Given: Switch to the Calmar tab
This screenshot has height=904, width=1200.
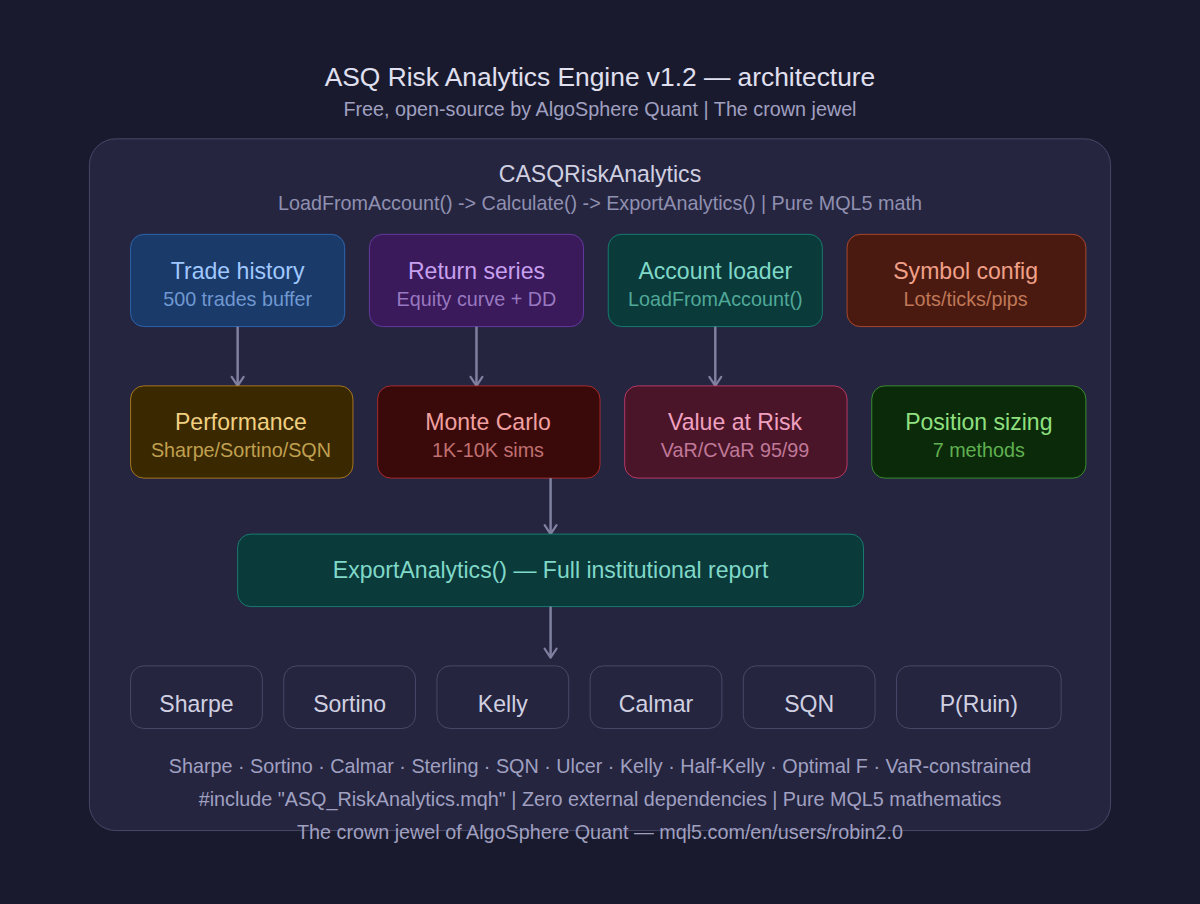Looking at the screenshot, I should click(655, 697).
